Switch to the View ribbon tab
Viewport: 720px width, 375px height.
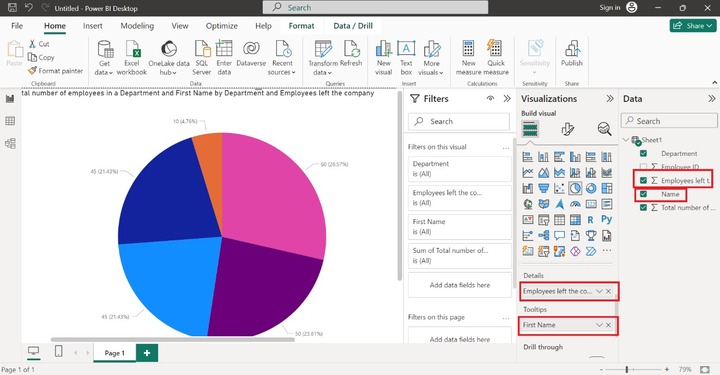[x=180, y=26]
